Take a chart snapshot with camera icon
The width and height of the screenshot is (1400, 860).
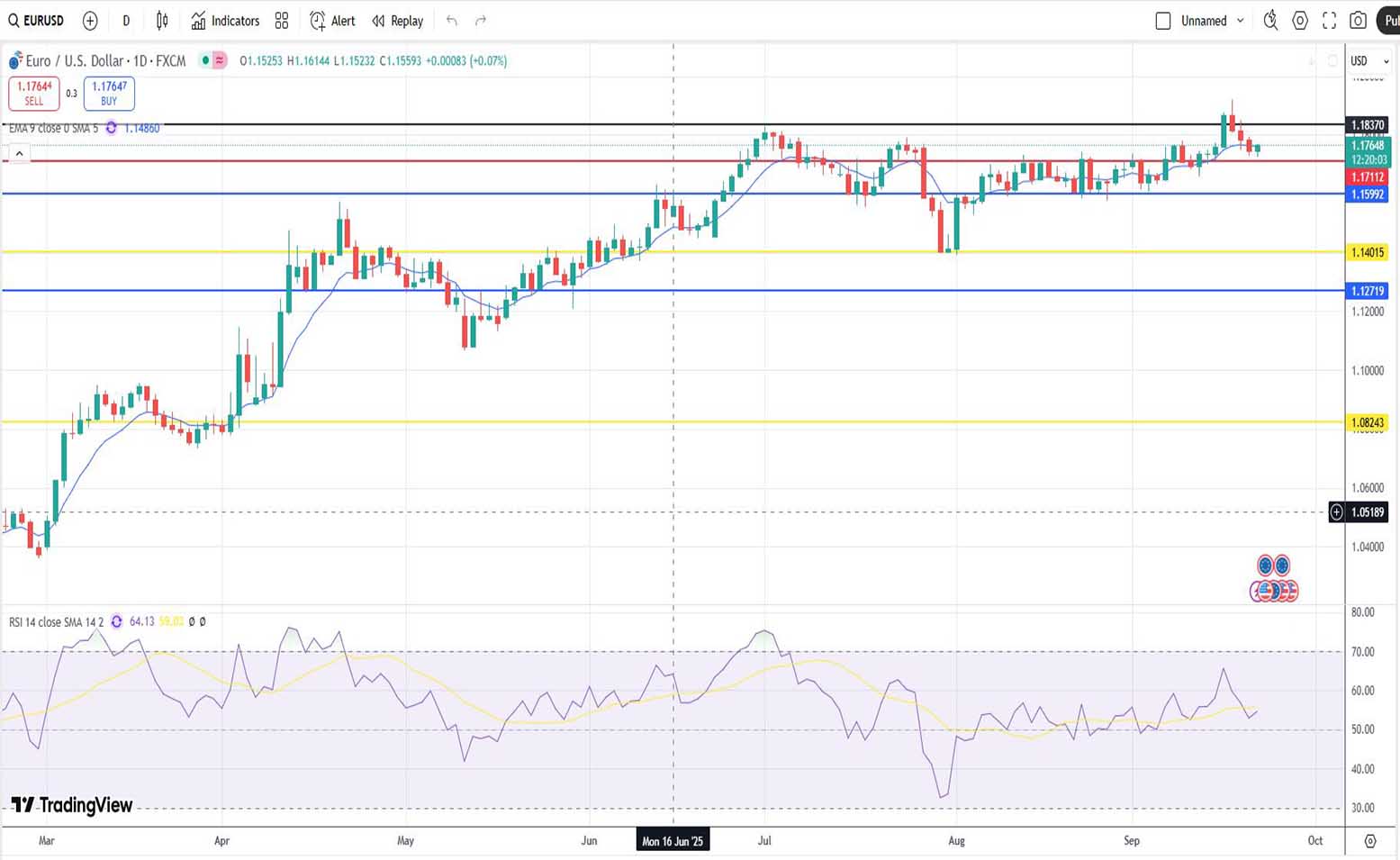1358,21
